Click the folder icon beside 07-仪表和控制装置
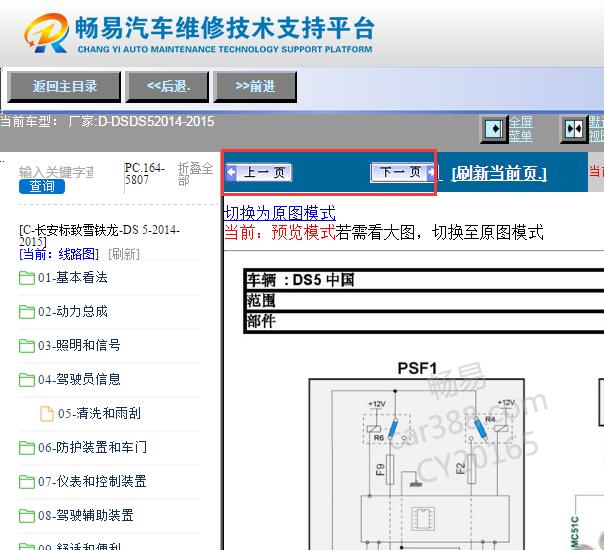 [x=27, y=482]
